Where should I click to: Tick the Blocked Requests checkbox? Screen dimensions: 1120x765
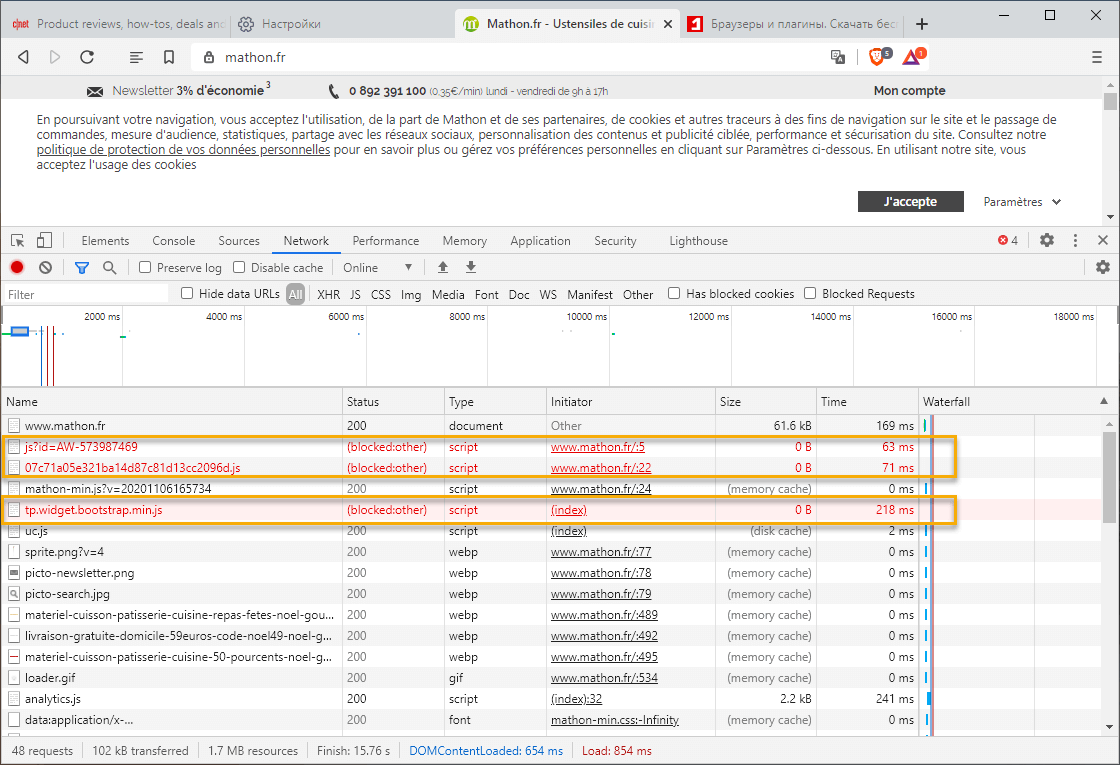tap(812, 294)
